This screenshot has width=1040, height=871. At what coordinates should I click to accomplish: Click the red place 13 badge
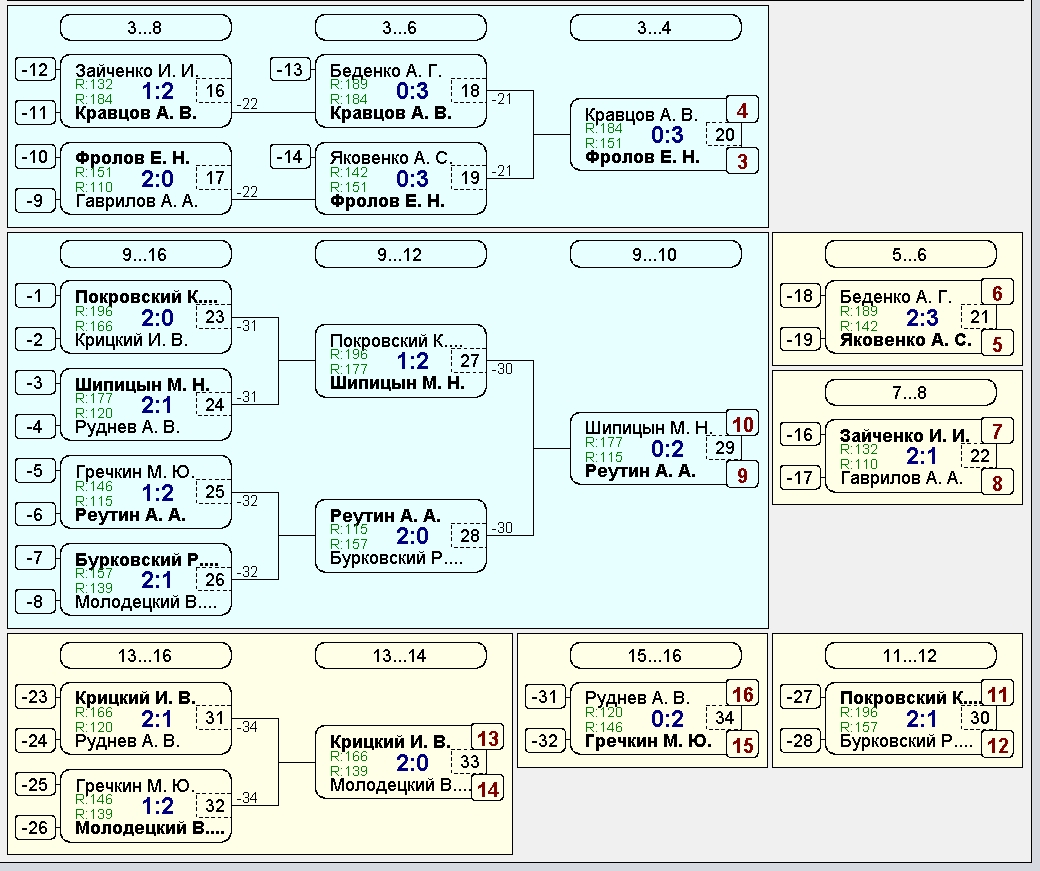[x=488, y=738]
